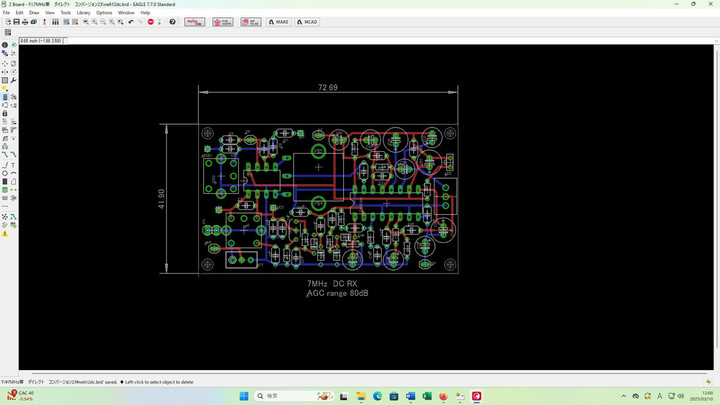Select the Ripup tool
The image size is (720, 405).
(13, 155)
